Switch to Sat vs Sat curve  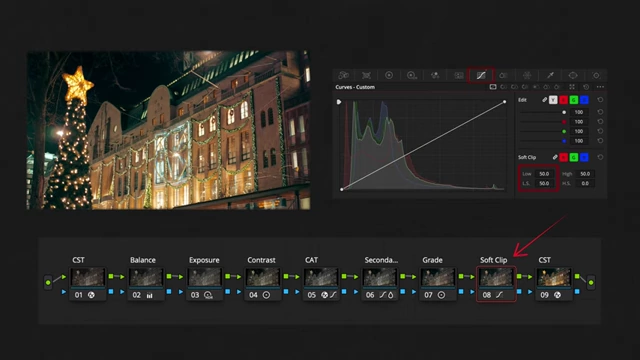547,87
